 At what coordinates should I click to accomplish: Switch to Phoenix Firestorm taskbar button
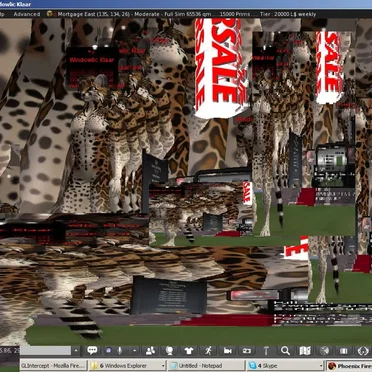pos(349,366)
